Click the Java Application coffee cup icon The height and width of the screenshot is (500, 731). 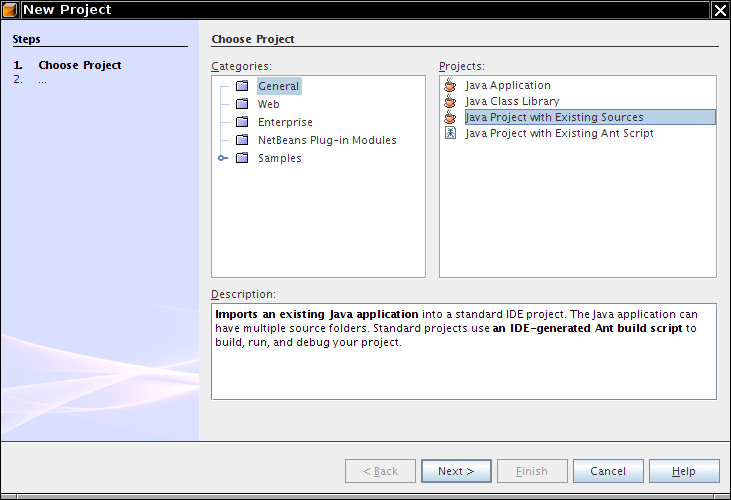coord(450,86)
